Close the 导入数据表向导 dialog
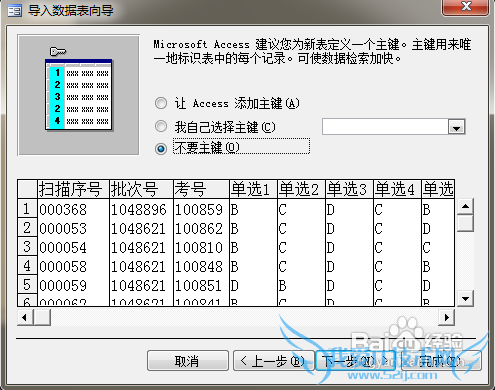 [466, 6]
